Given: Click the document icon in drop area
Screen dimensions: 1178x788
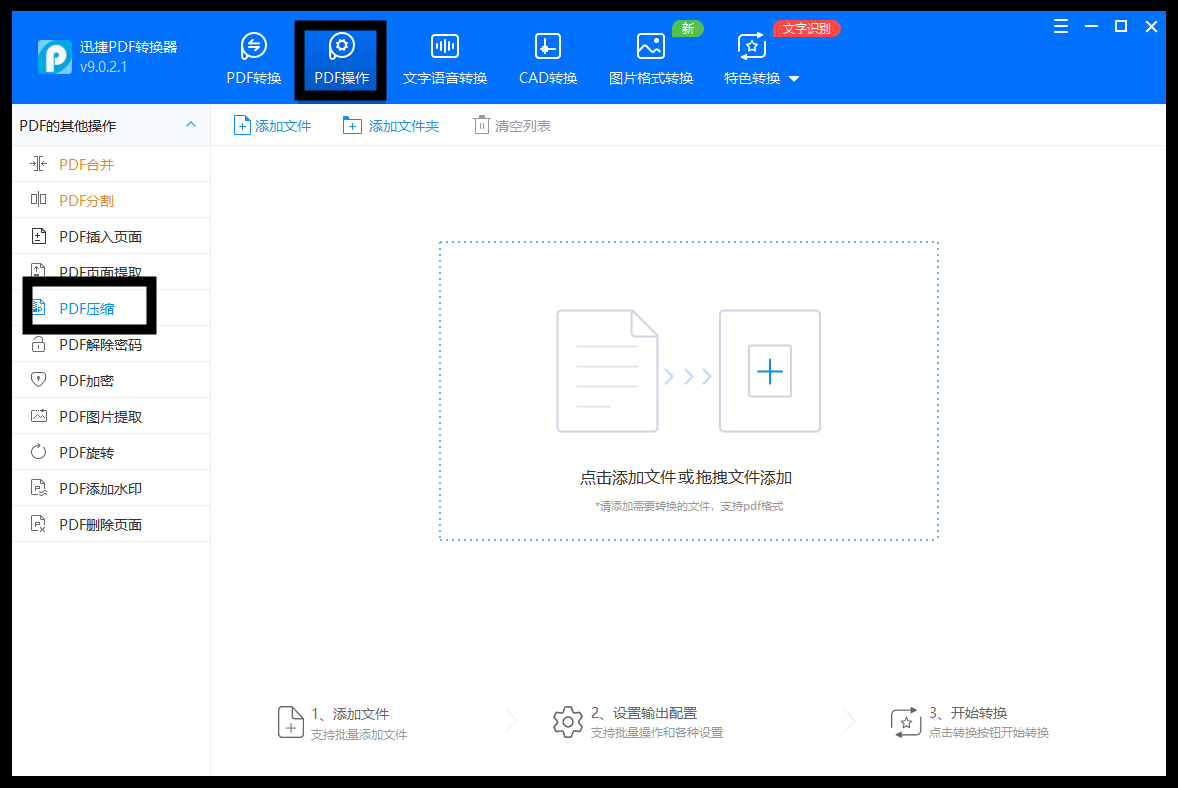Looking at the screenshot, I should (607, 371).
